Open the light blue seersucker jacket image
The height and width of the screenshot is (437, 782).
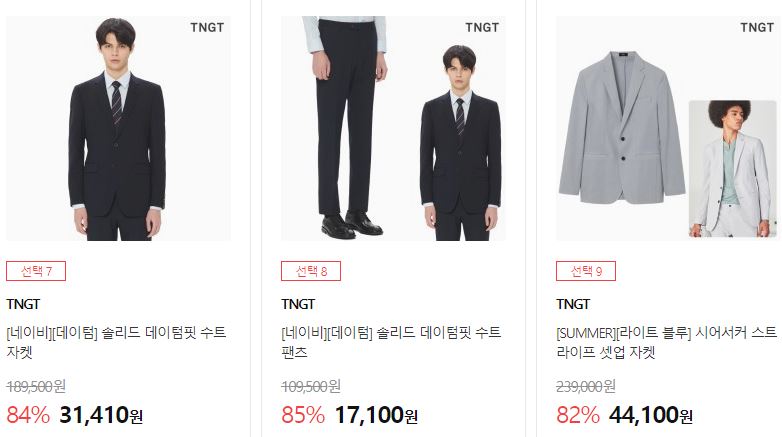point(668,128)
